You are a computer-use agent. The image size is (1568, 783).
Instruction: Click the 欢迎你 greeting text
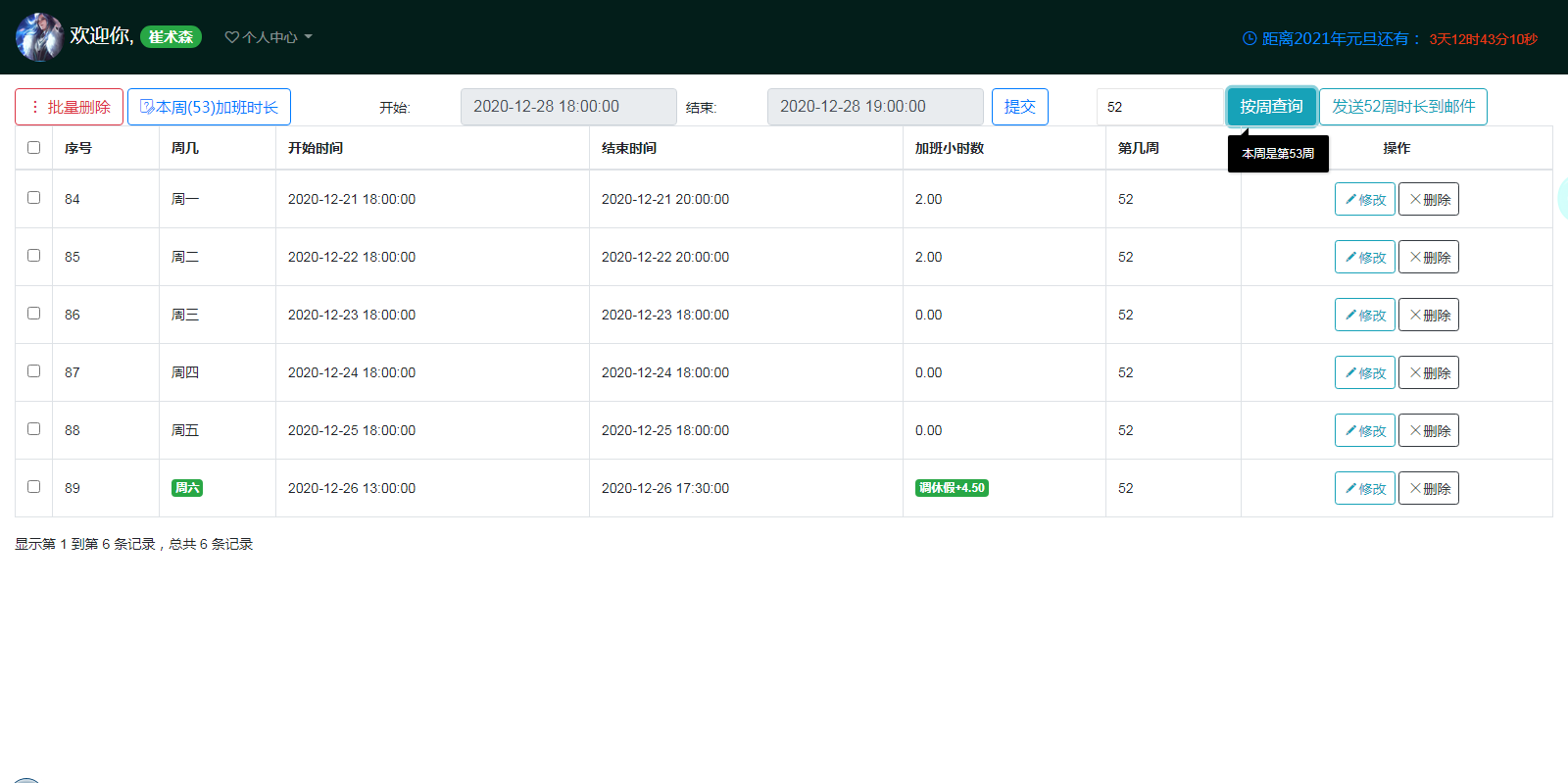point(102,36)
